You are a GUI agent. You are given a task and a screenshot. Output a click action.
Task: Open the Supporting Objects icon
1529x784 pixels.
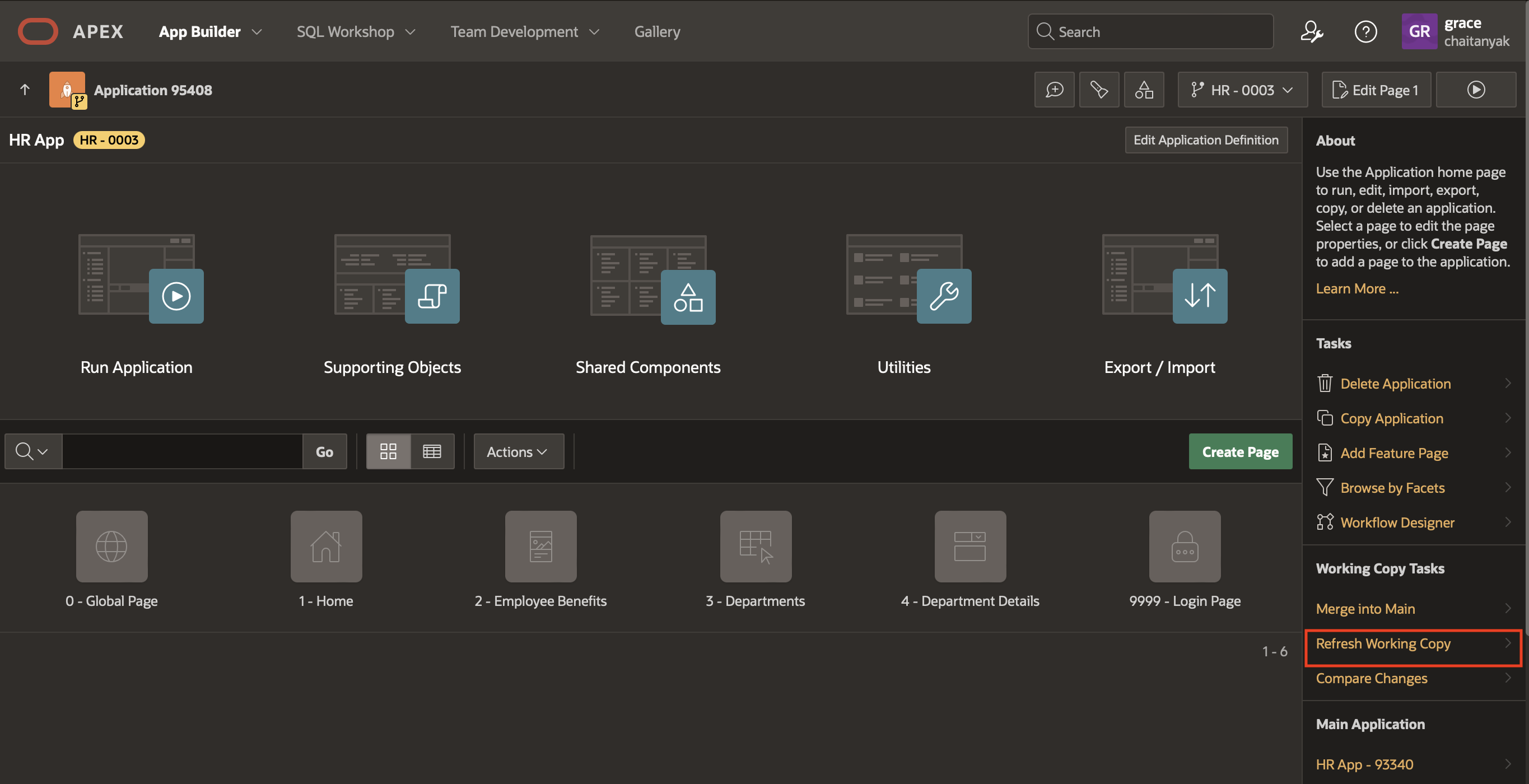point(431,296)
